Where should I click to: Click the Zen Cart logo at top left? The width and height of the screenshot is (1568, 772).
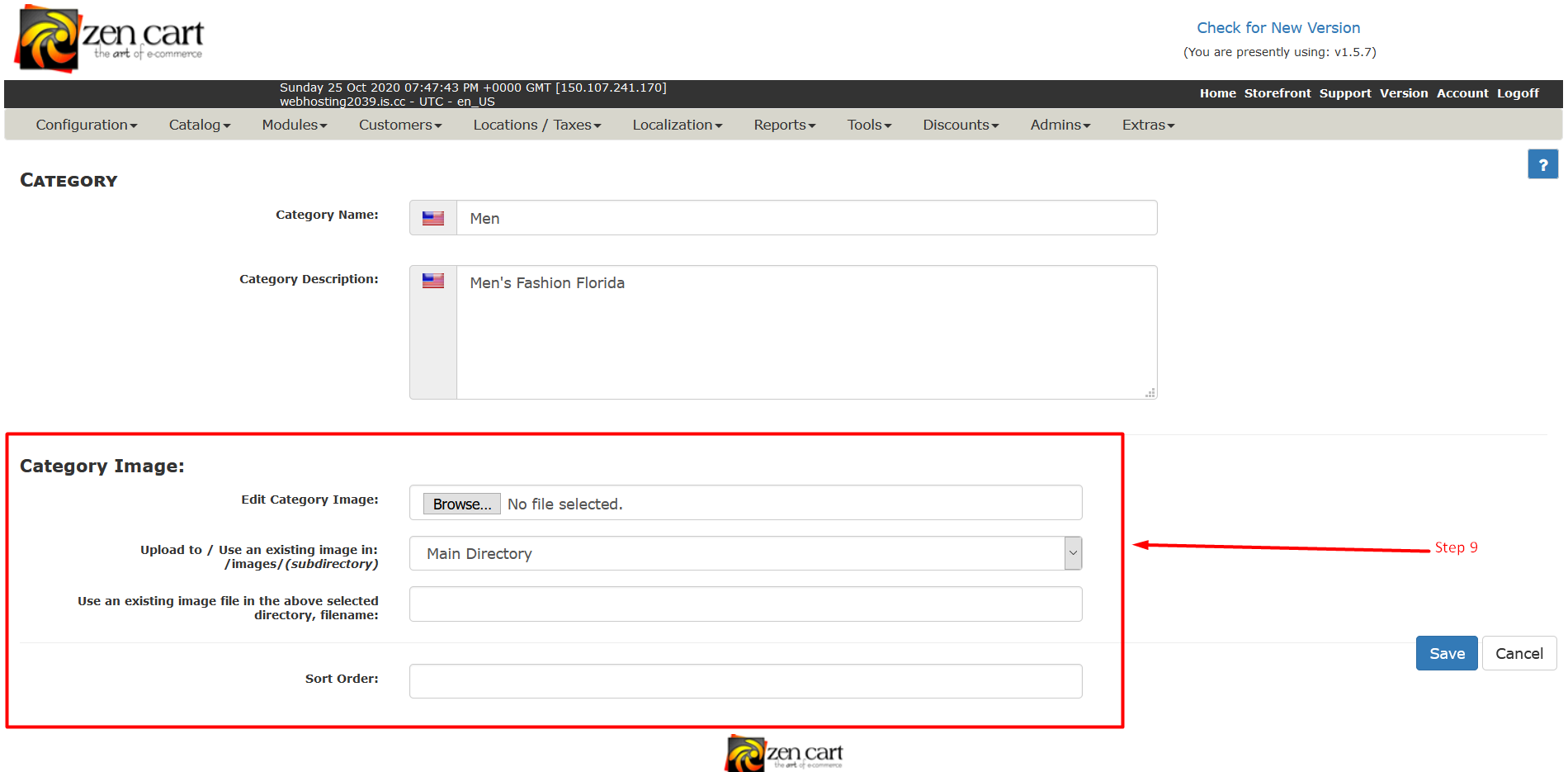109,39
